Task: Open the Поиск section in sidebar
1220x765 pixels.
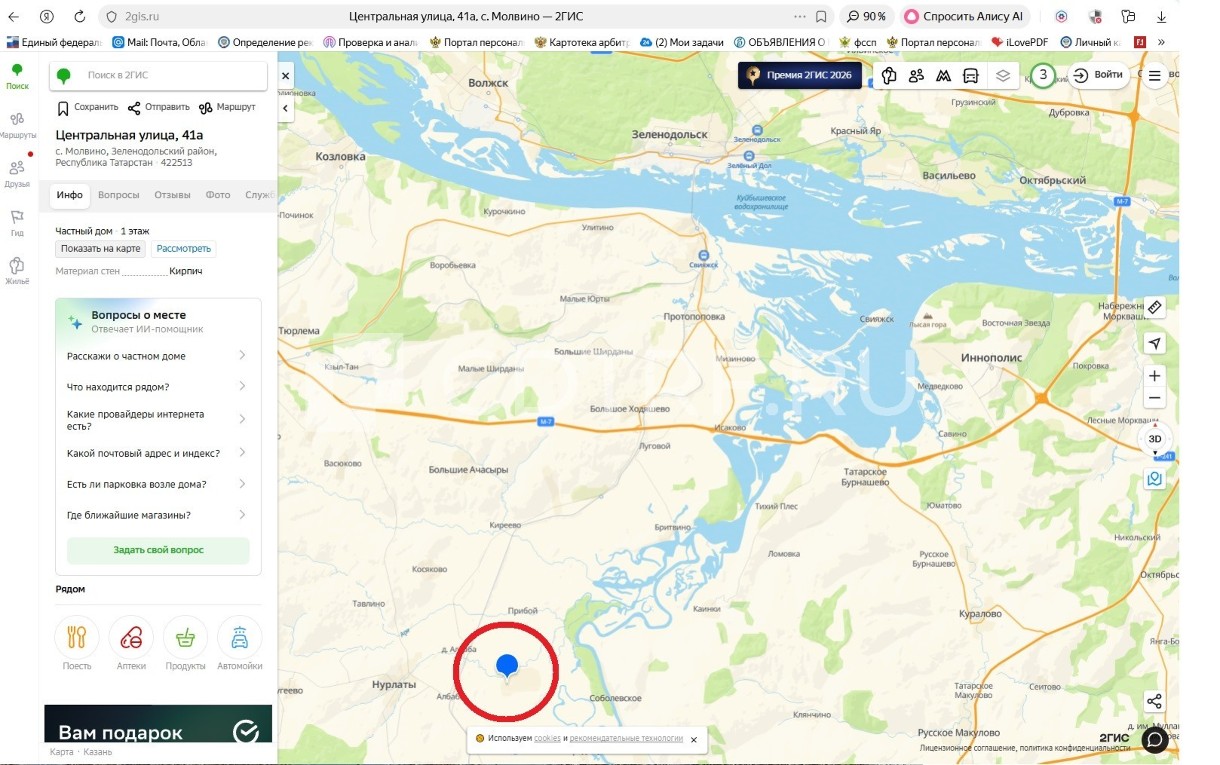Action: [17, 76]
